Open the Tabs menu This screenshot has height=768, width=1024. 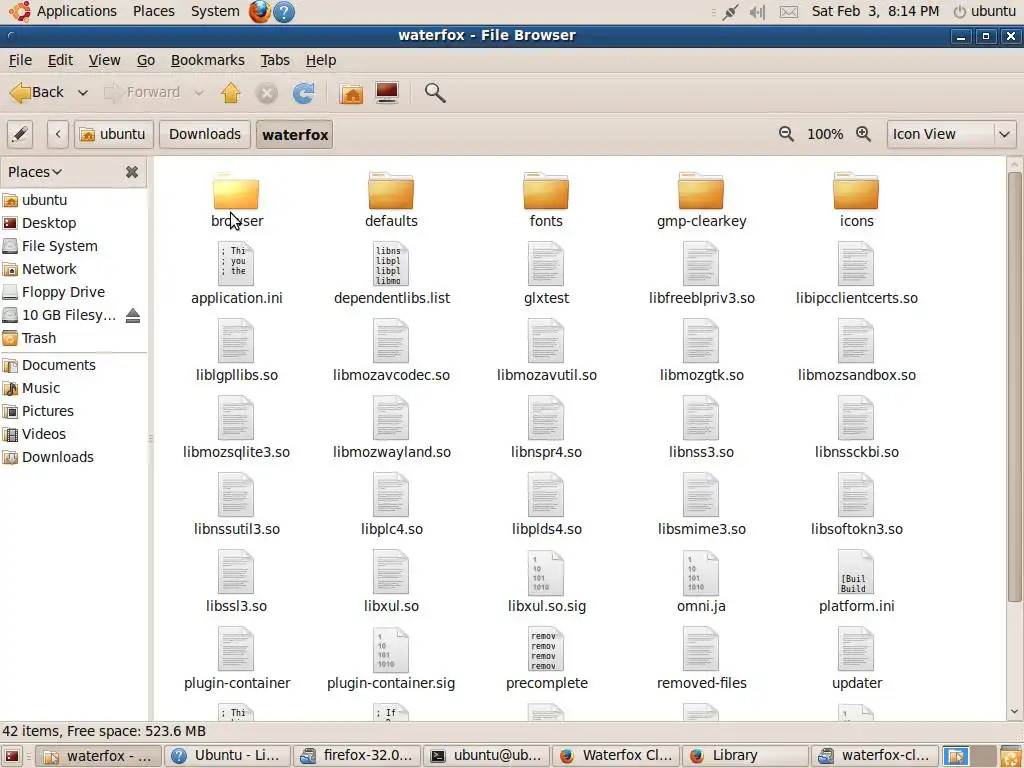point(275,60)
